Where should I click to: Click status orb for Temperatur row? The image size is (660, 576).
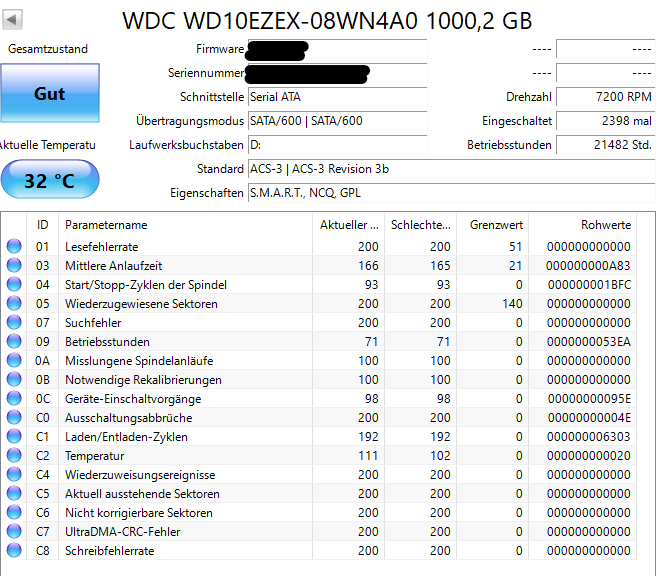14,456
